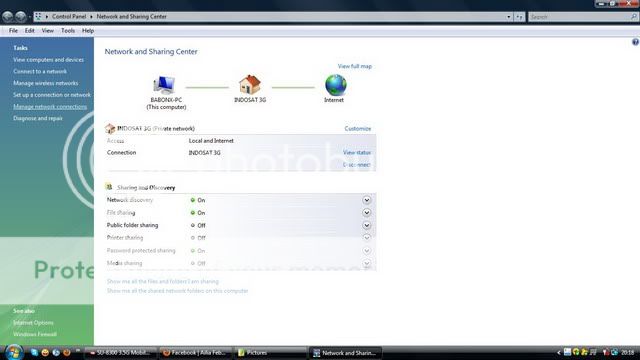Open the help question mark icon

pyautogui.click(x=635, y=42)
